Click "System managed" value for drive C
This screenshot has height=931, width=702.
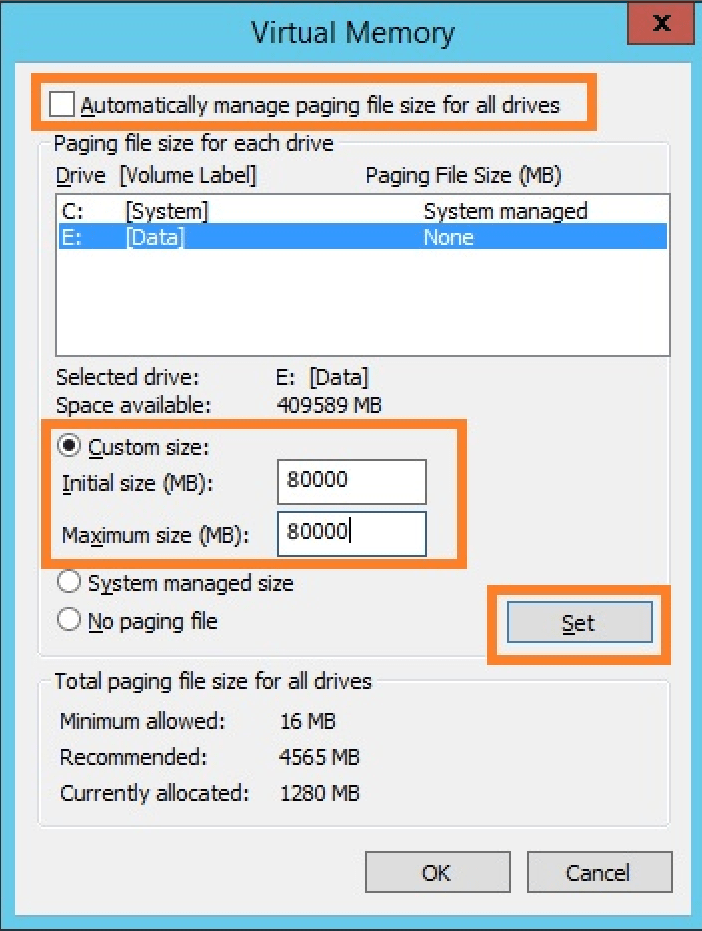pyautogui.click(x=505, y=211)
